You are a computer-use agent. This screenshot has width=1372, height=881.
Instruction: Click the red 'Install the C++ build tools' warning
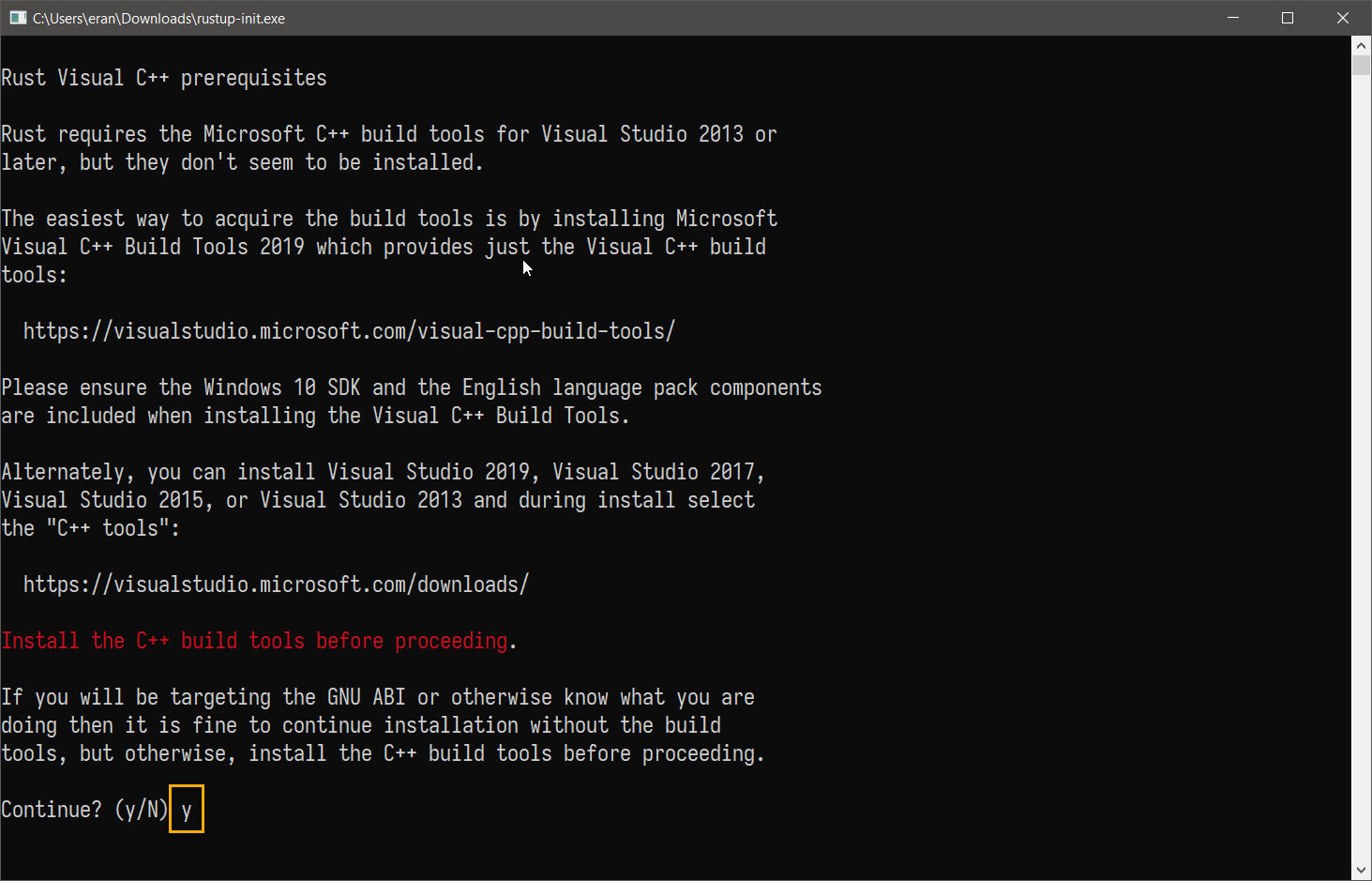(255, 641)
